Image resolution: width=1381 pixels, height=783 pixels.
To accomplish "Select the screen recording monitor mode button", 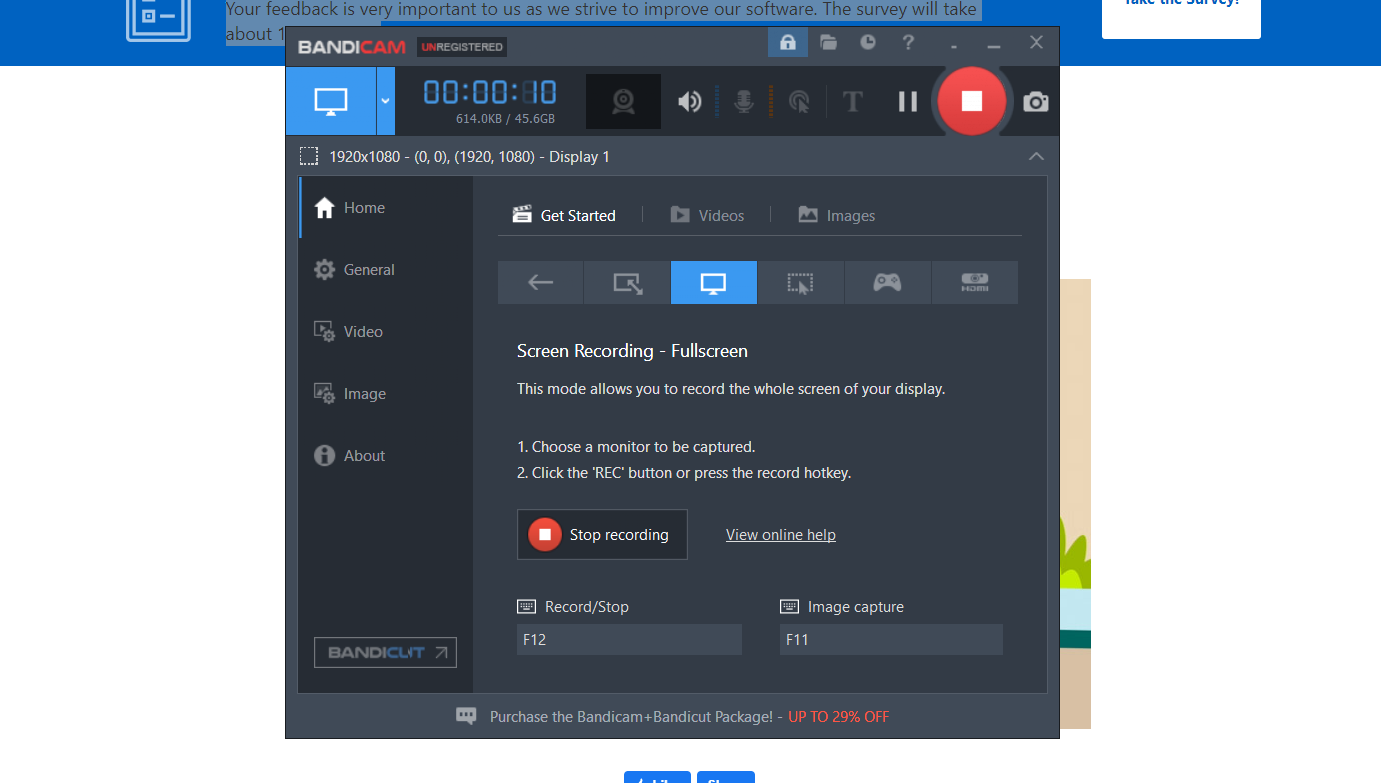I will [x=331, y=101].
